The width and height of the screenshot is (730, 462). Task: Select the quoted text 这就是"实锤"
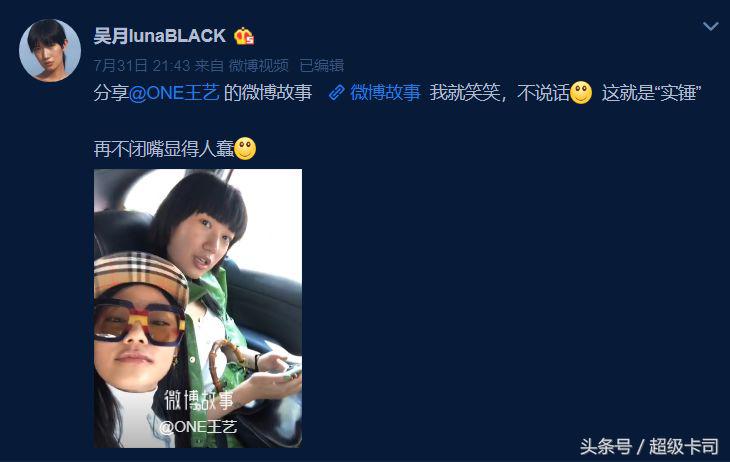[x=651, y=93]
